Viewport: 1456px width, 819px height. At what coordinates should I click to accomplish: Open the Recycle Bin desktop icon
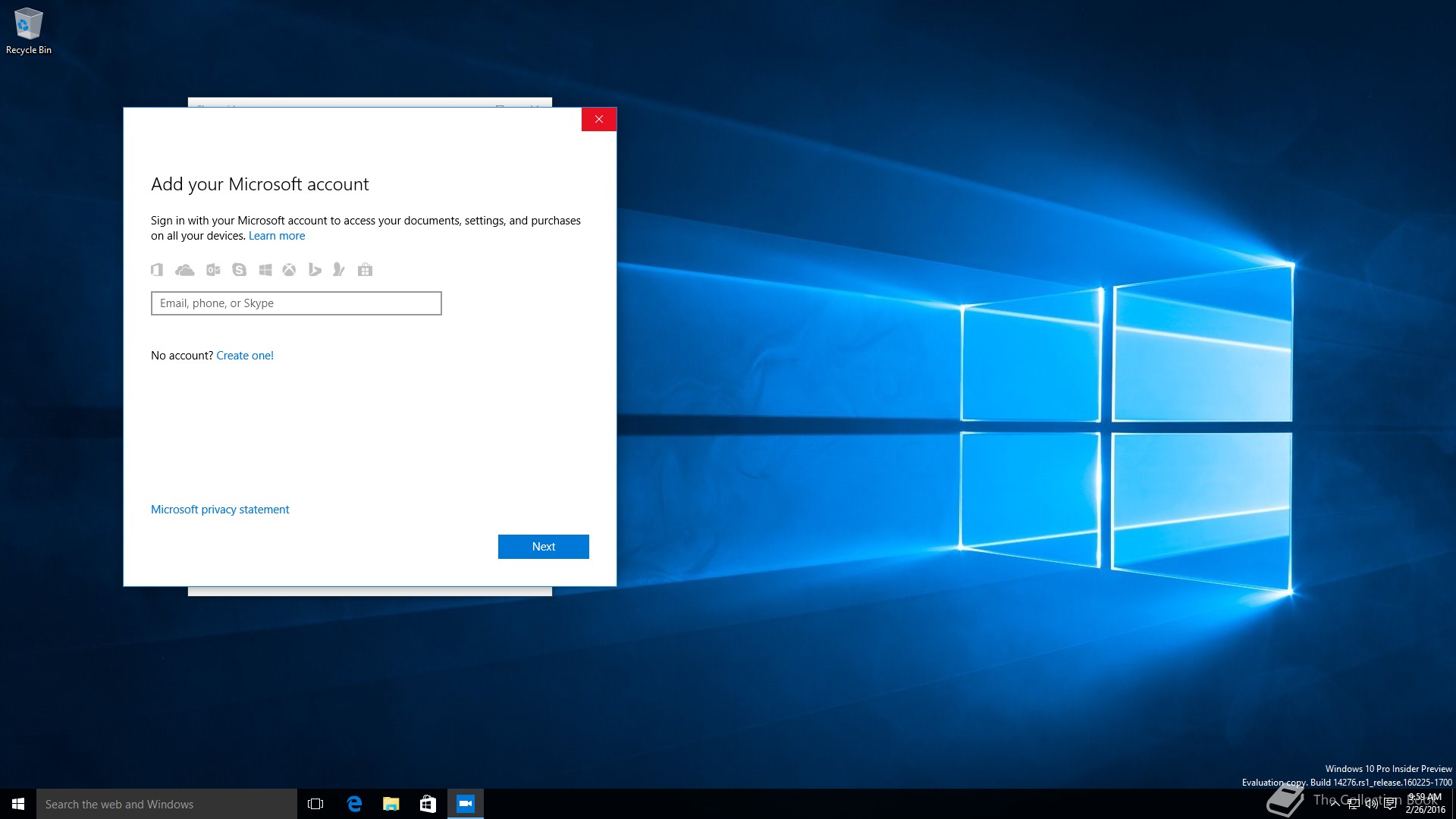pyautogui.click(x=29, y=30)
